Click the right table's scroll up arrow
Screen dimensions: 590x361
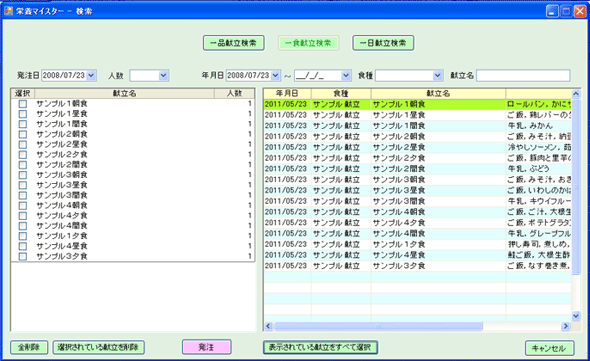(576, 94)
